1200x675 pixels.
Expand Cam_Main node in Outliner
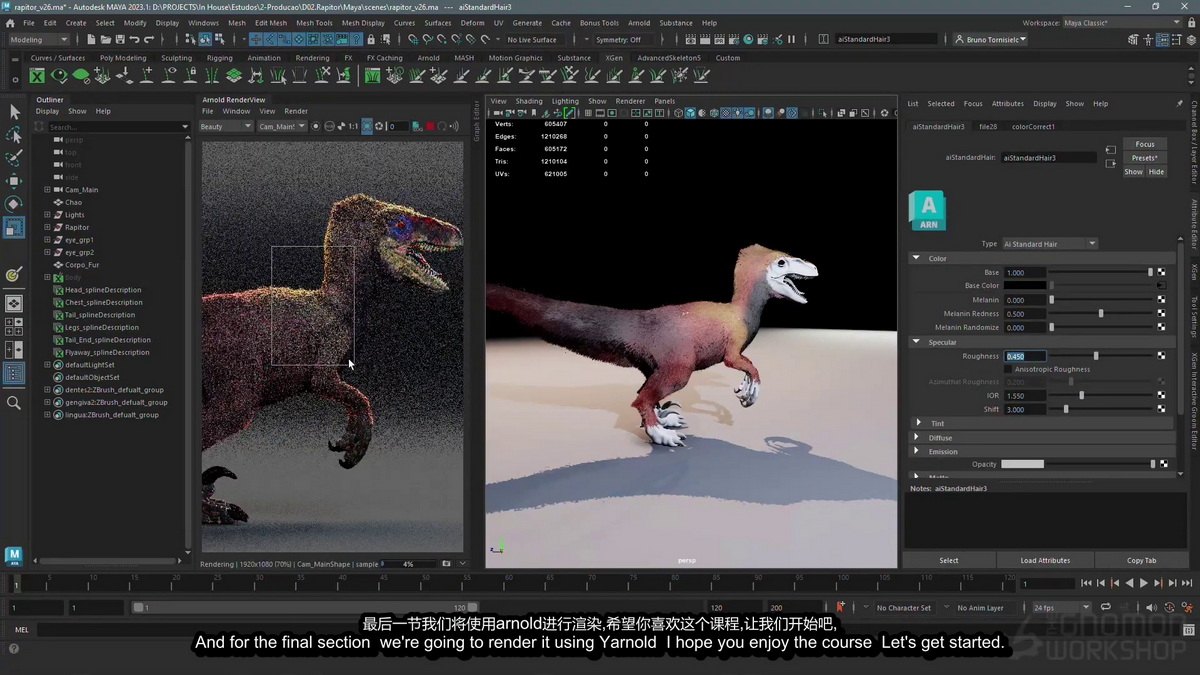coord(47,190)
